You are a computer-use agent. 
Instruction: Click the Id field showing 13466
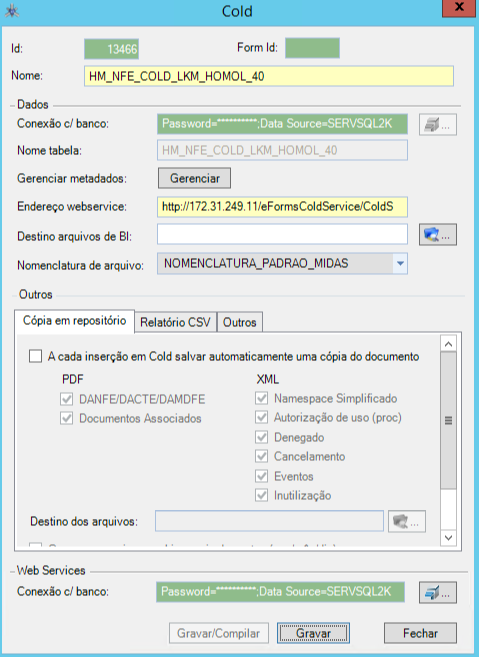click(x=111, y=49)
